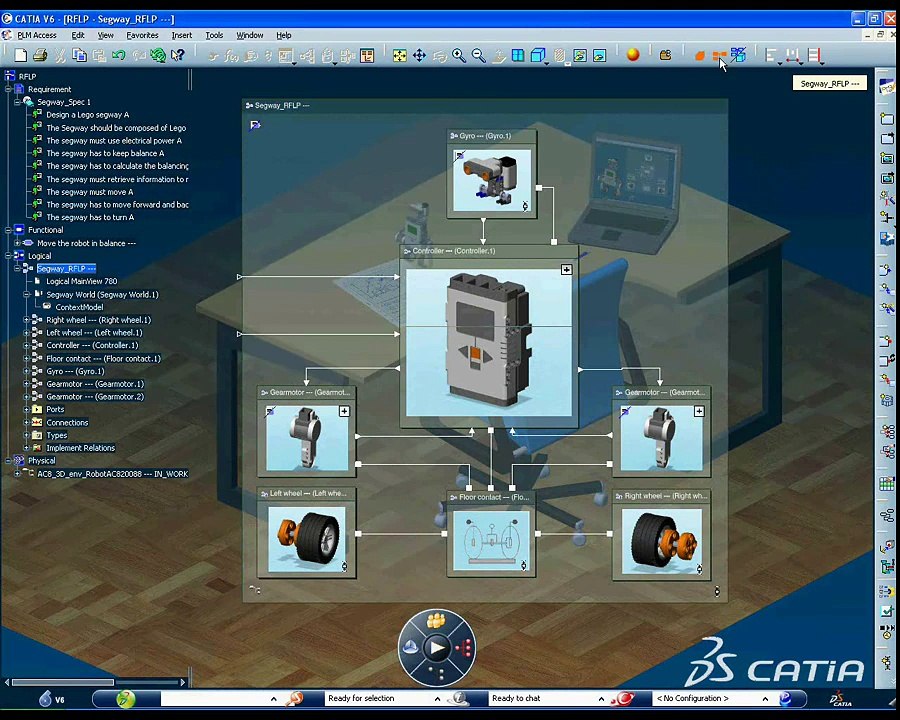Open the Ready to chat dropdown arrow
Image resolution: width=900 pixels, height=720 pixels.
point(601,699)
